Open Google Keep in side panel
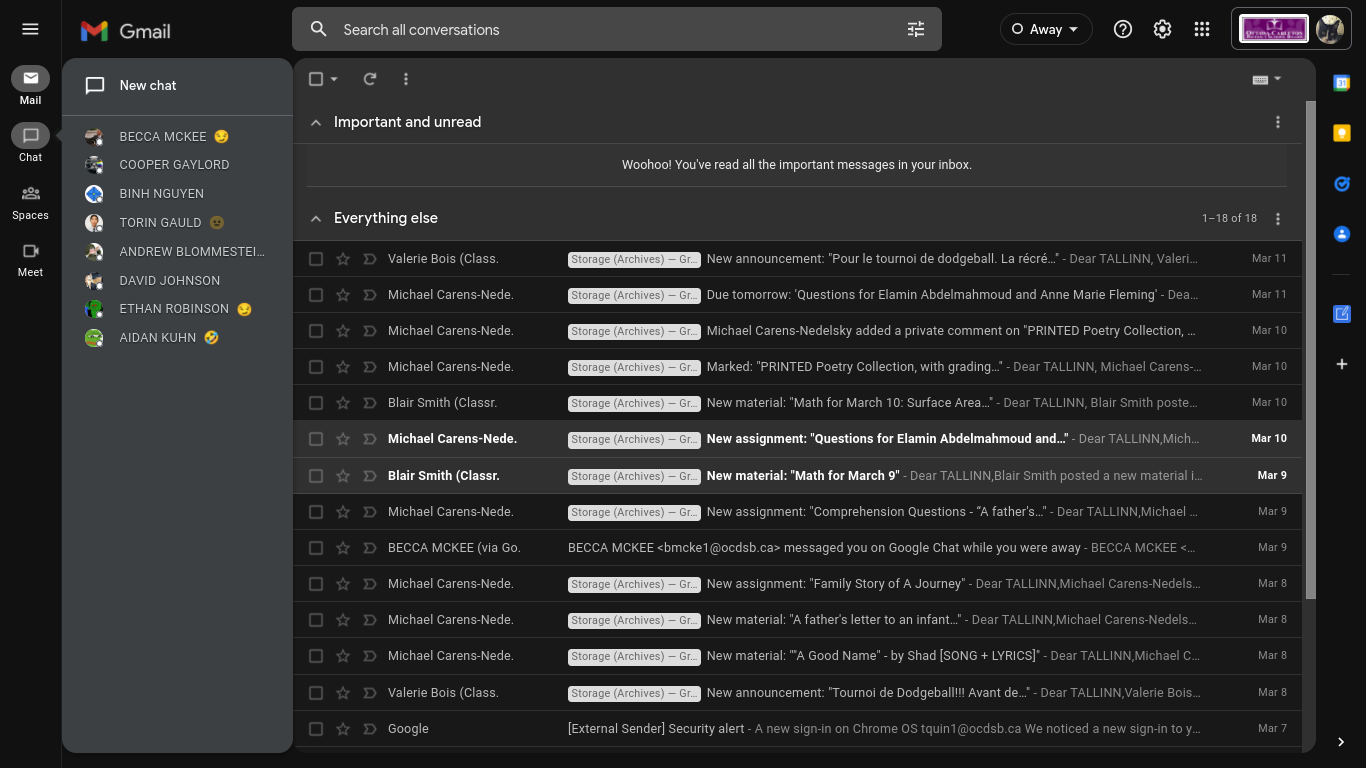The image size is (1366, 768). point(1342,133)
